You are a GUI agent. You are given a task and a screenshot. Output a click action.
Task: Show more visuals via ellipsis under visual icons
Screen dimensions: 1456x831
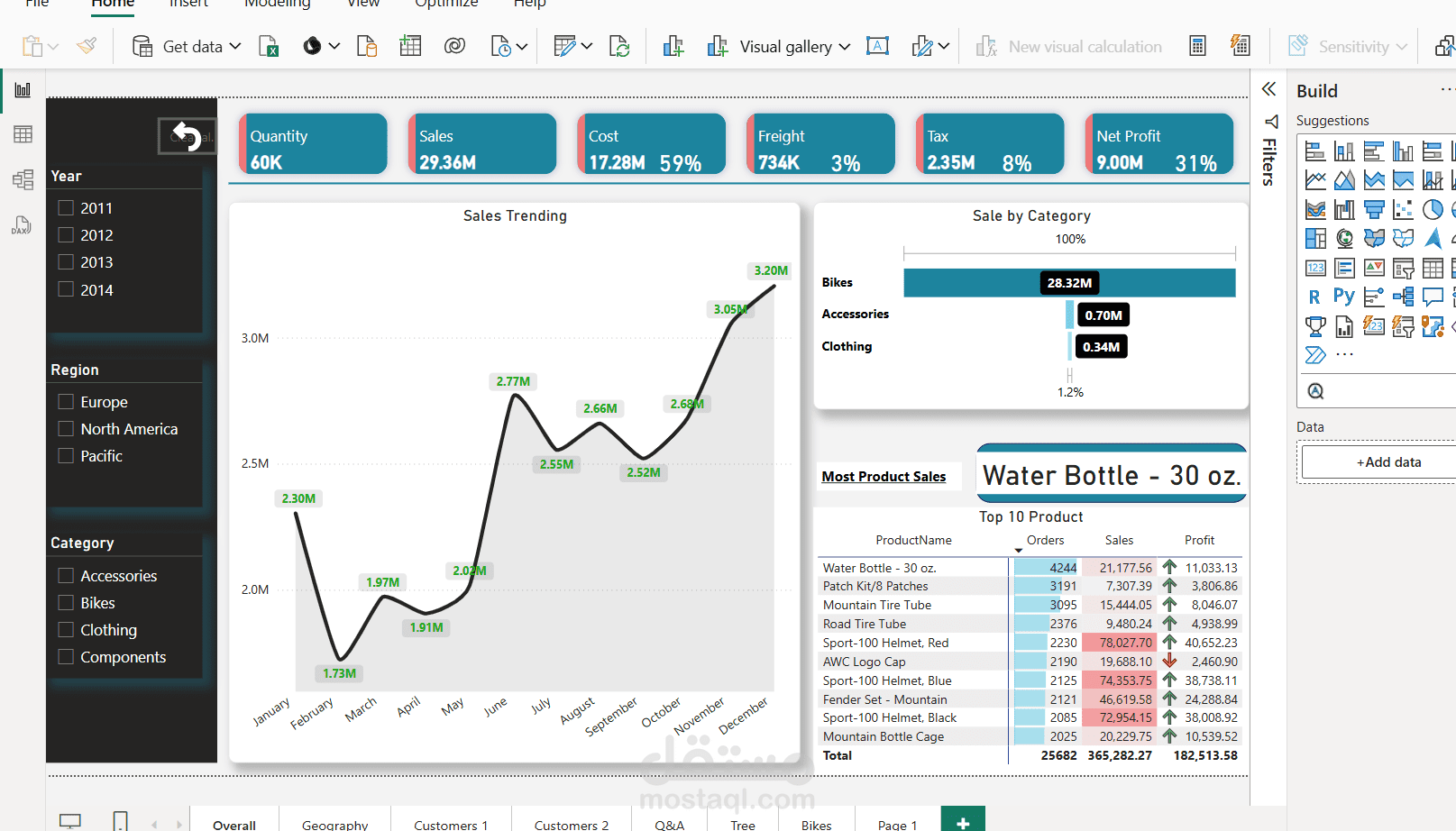click(x=1344, y=355)
